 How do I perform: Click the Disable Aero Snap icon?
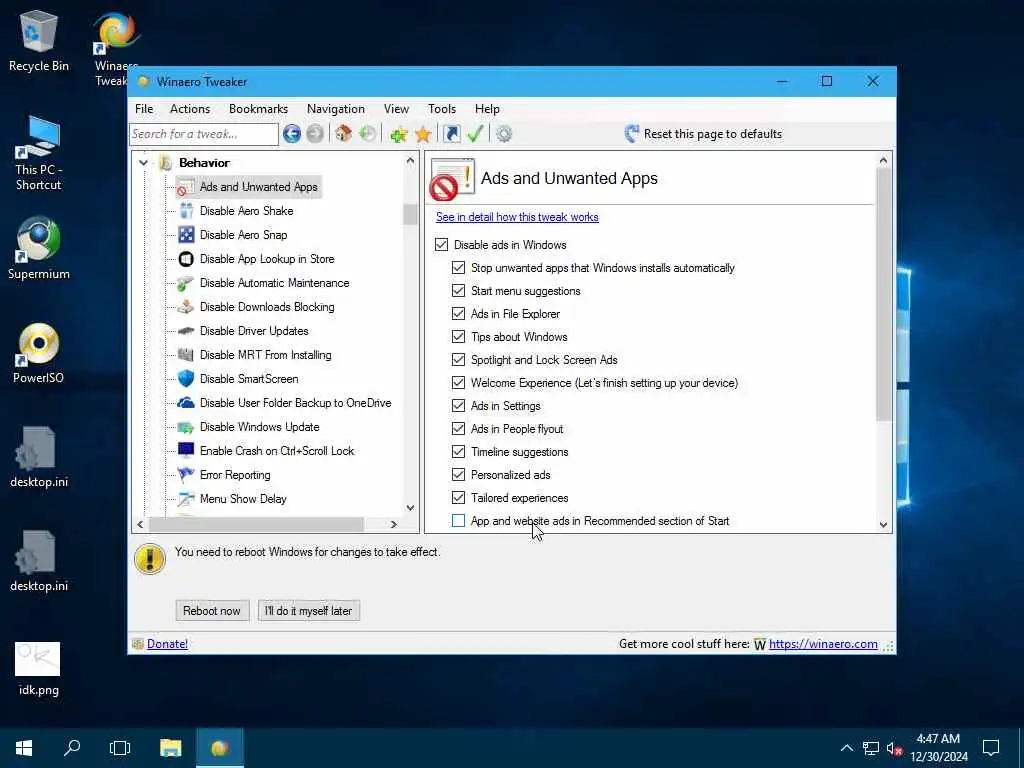(186, 234)
